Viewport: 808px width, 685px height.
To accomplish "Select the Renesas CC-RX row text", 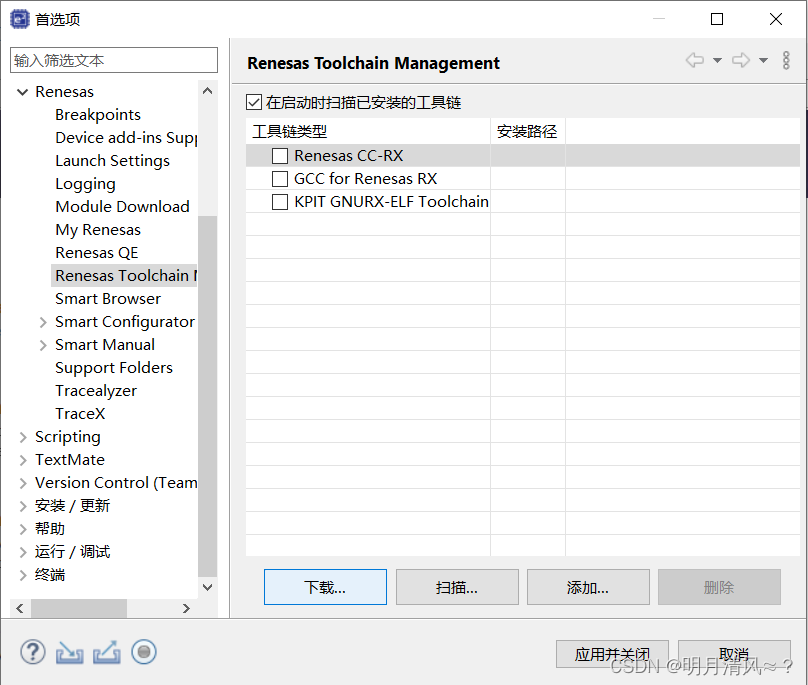I will click(x=349, y=156).
